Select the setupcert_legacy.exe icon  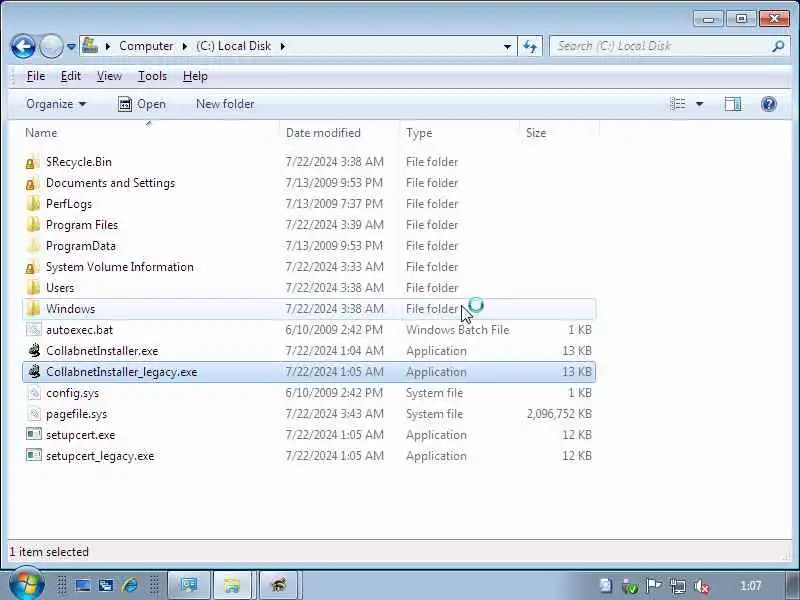click(x=34, y=456)
